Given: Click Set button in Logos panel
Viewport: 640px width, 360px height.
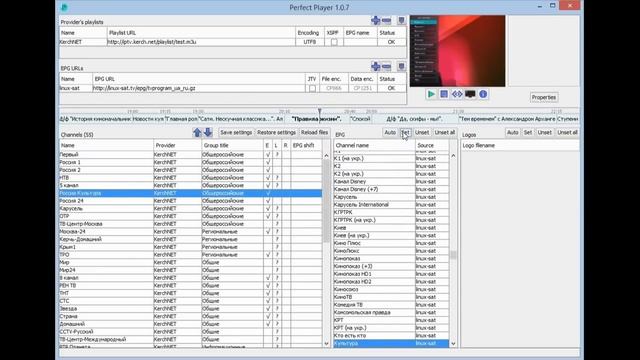Looking at the screenshot, I should click(528, 133).
